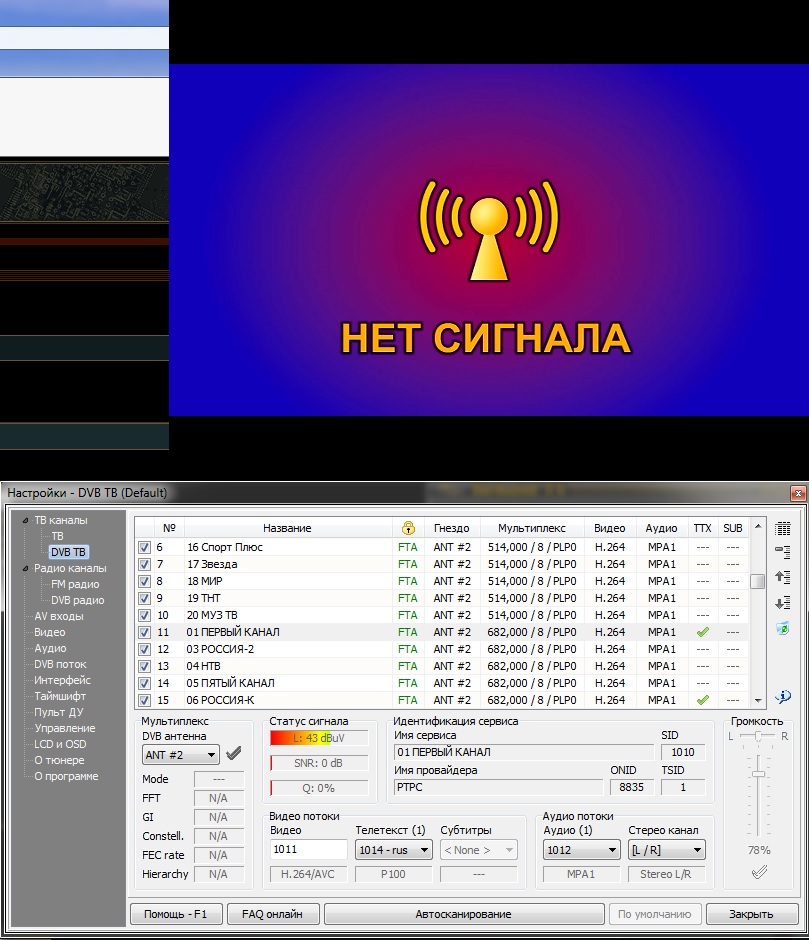Click the double checkmark icon under the volume percentage
Viewport: 809px width, 940px height.
click(x=759, y=872)
